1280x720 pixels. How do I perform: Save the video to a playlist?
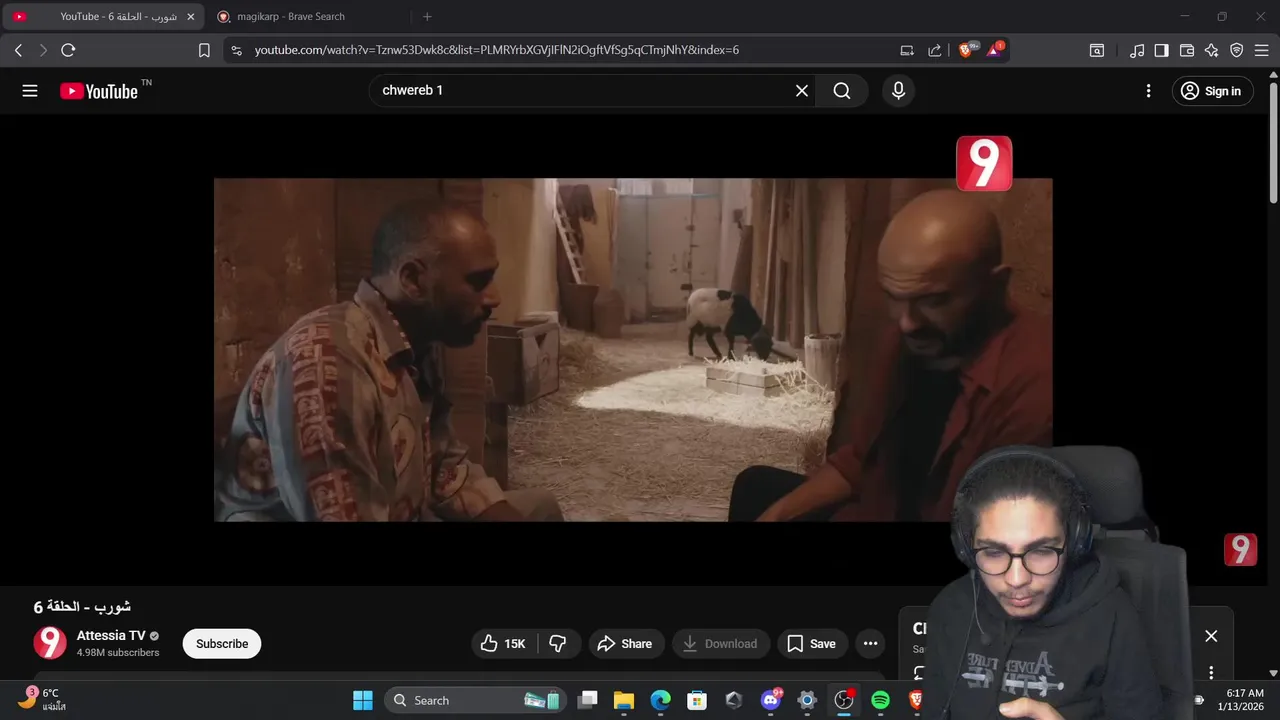(811, 644)
